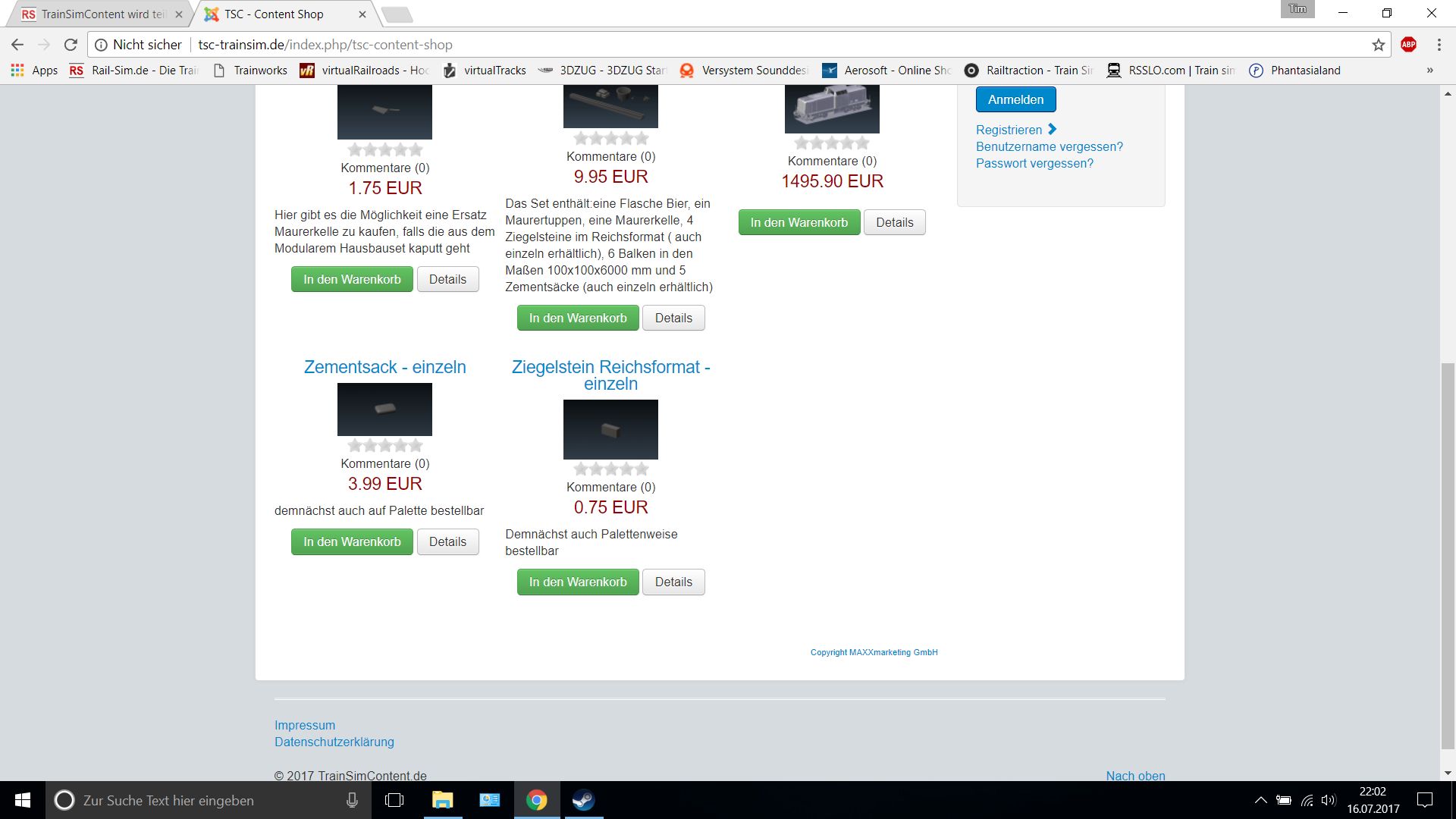The width and height of the screenshot is (1456, 819).
Task: Rate the Zementsack with its star rating
Action: pos(385,446)
